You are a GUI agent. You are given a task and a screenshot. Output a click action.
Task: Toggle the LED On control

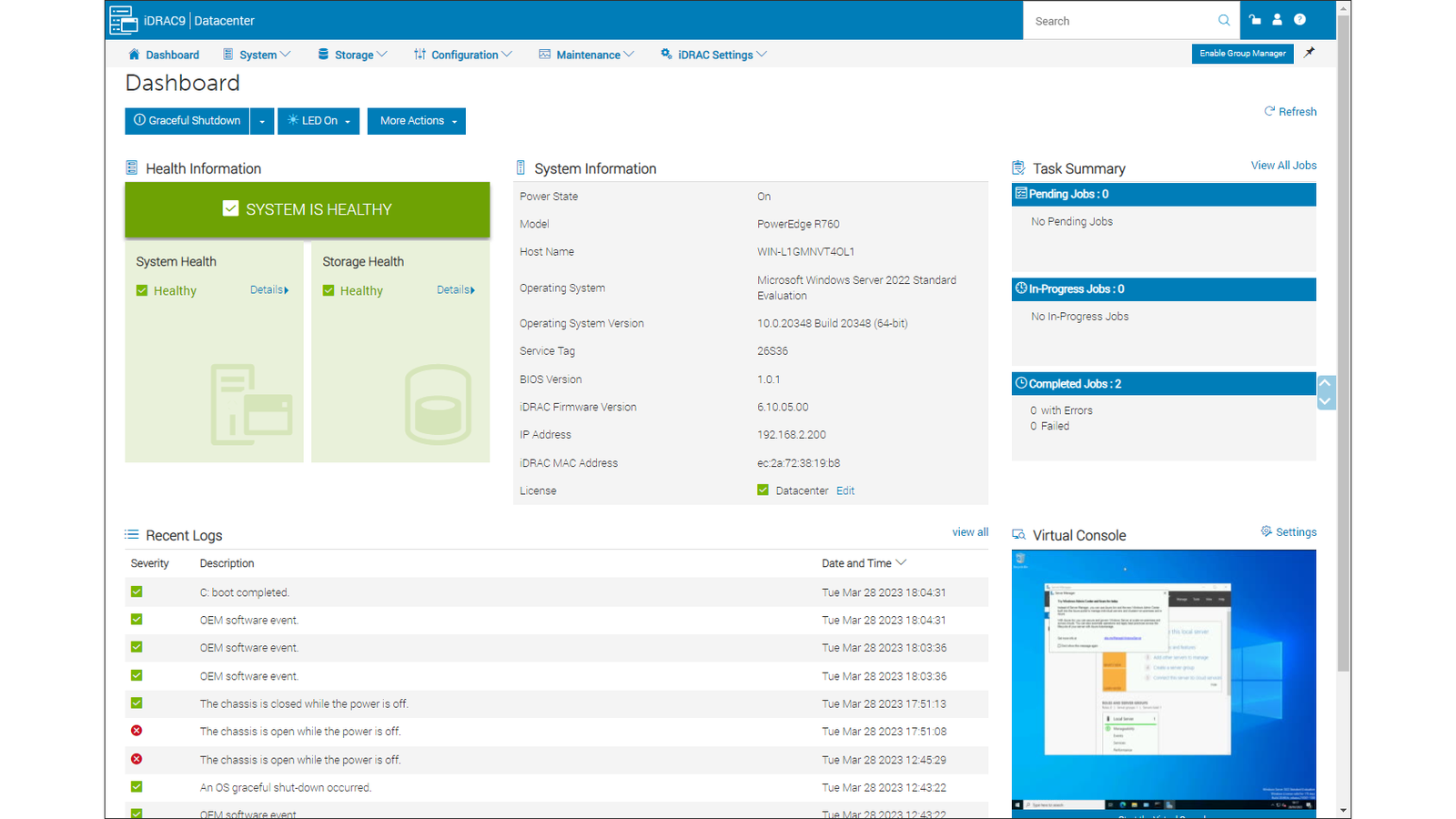[318, 120]
